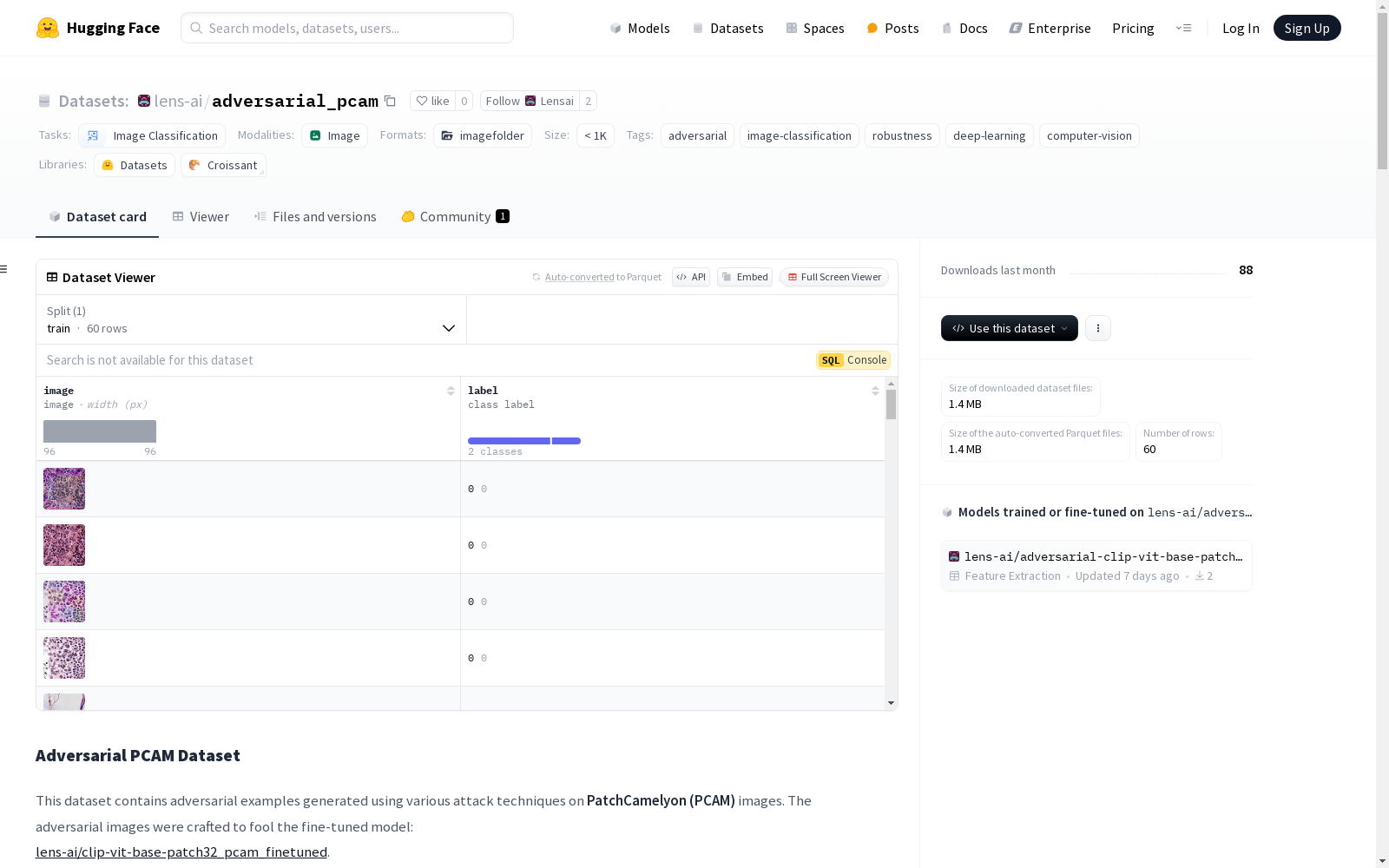Screen dimensions: 1389x868
Task: Click the viewer scroll-down arrow
Action: pos(891,703)
